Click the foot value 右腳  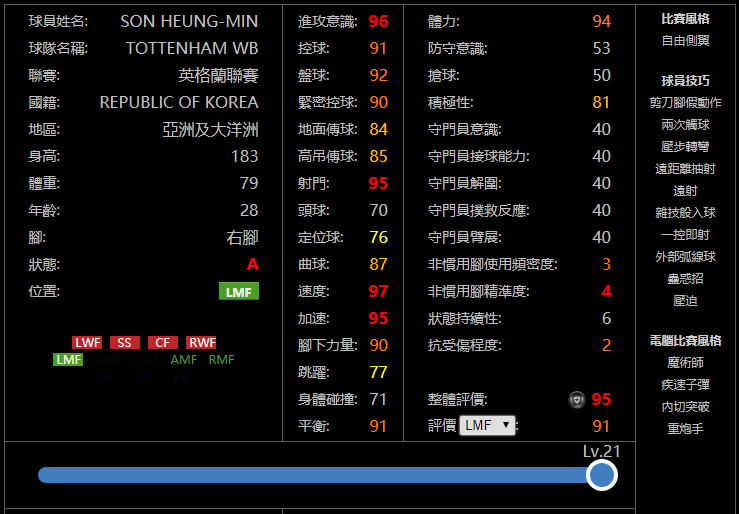[x=242, y=237]
